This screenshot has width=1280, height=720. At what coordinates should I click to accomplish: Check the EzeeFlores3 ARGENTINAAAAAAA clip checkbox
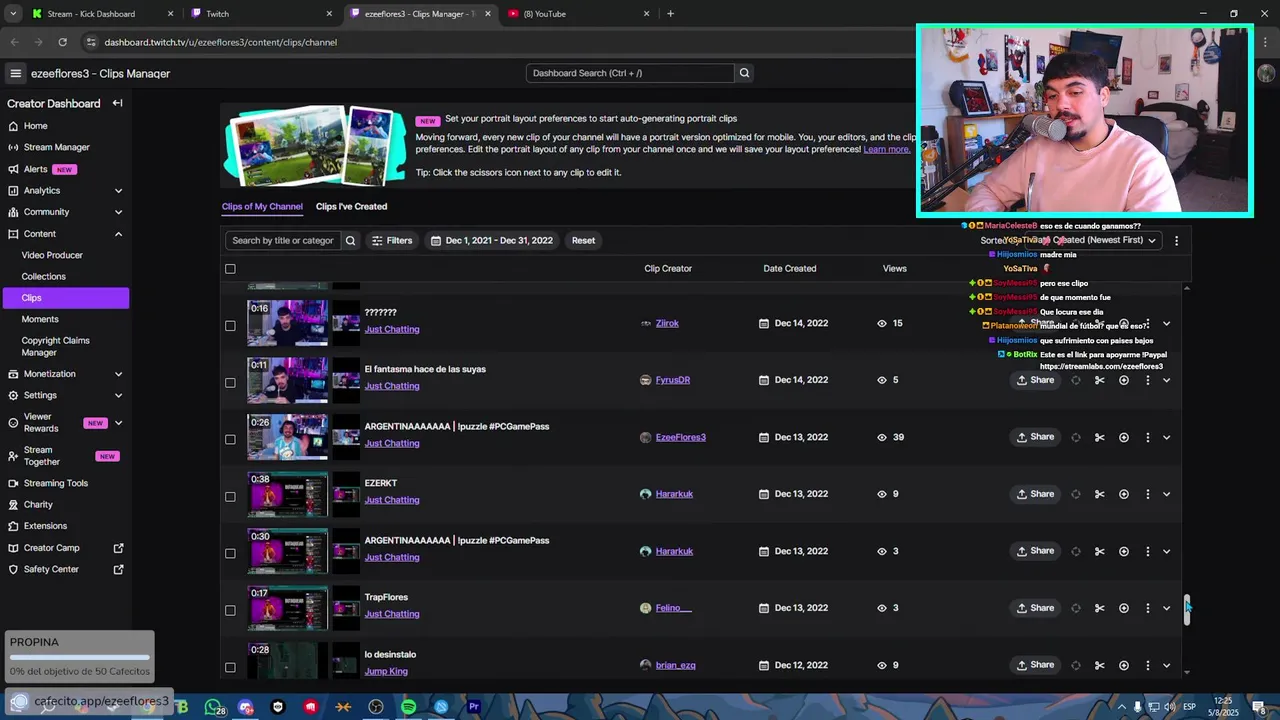click(230, 439)
